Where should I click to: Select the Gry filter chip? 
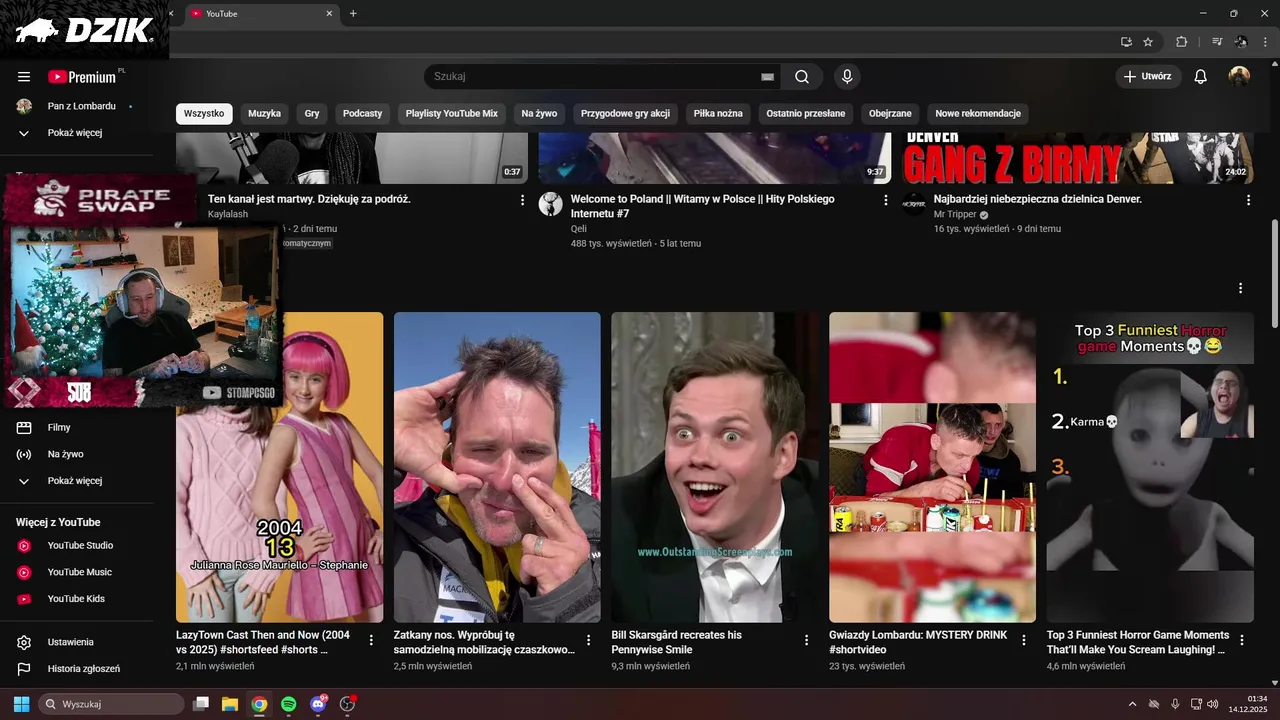[x=312, y=113]
